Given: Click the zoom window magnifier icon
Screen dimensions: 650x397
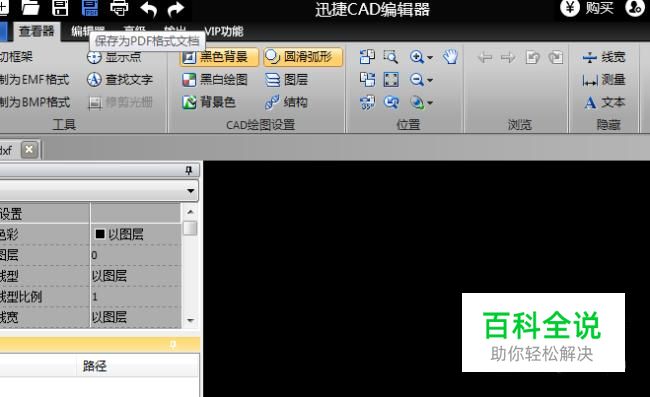Looking at the screenshot, I should [390, 57].
